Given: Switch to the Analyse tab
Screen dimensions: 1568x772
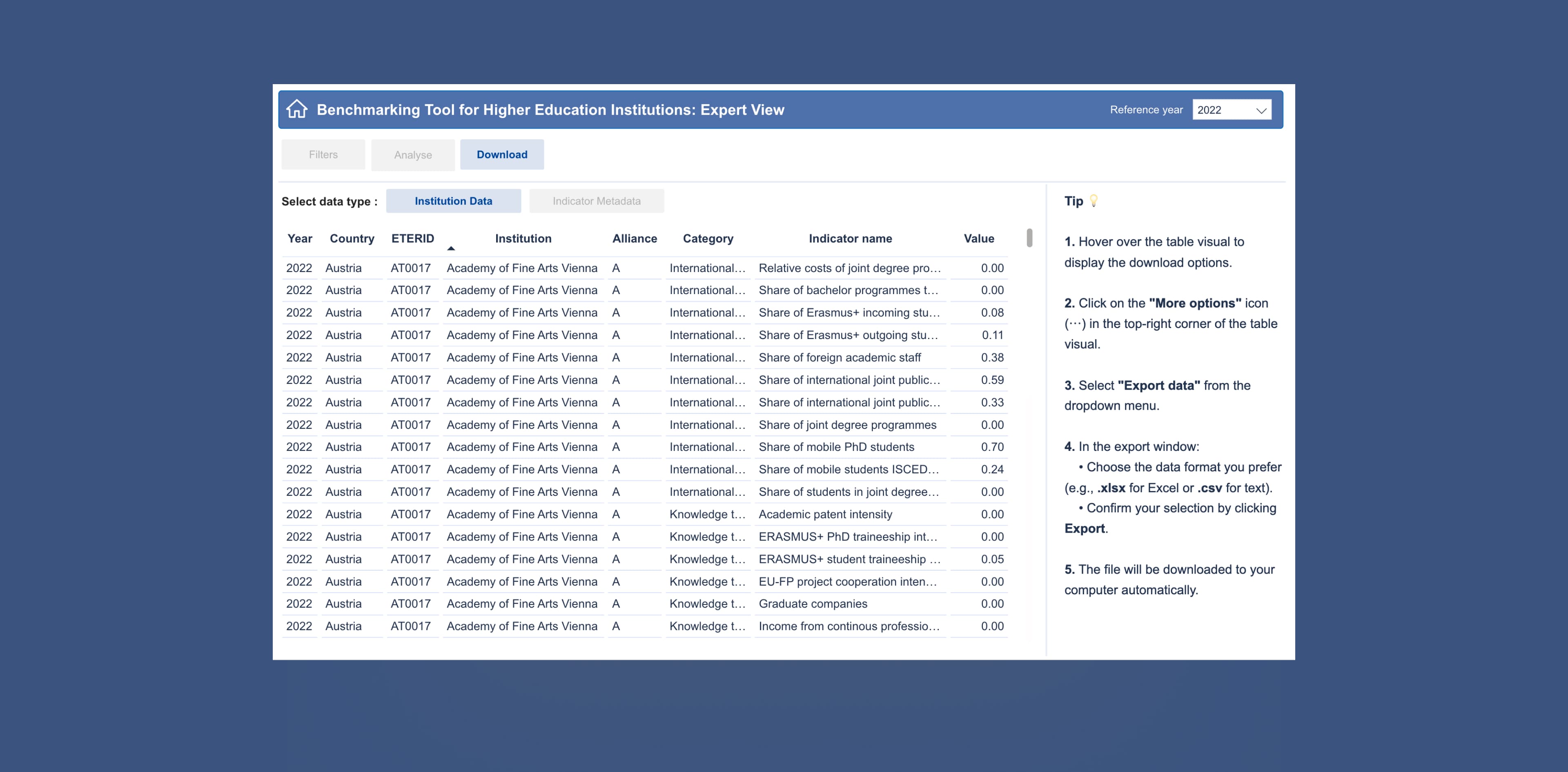Looking at the screenshot, I should coord(413,155).
